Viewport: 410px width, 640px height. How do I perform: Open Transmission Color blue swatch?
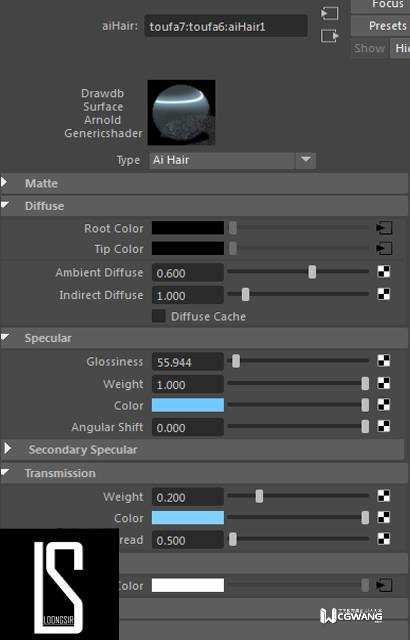188,518
